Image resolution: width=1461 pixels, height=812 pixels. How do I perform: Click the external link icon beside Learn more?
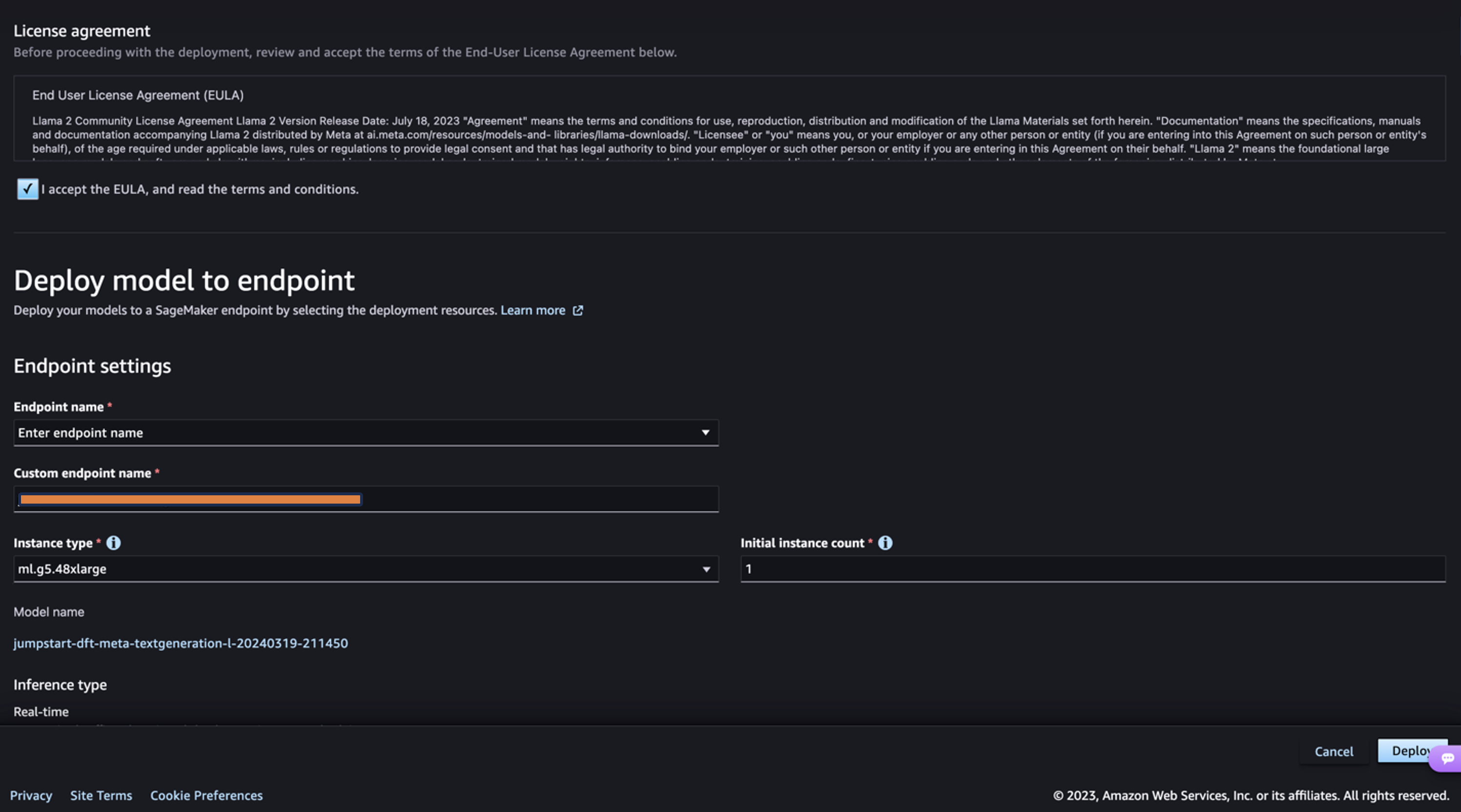(x=577, y=310)
